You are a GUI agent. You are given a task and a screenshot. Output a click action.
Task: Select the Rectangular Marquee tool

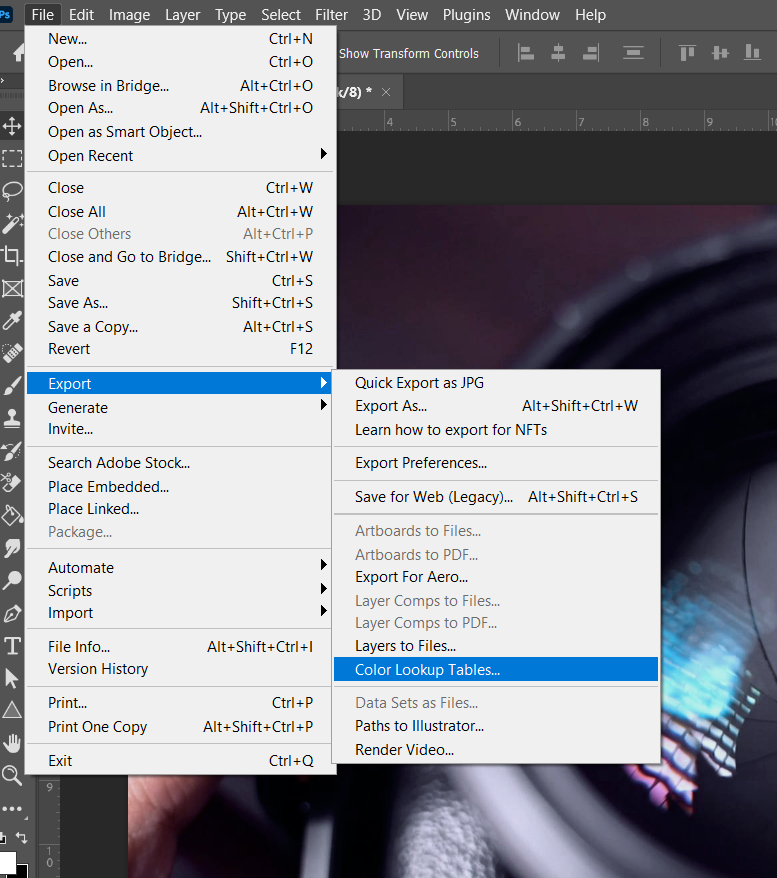click(x=12, y=158)
